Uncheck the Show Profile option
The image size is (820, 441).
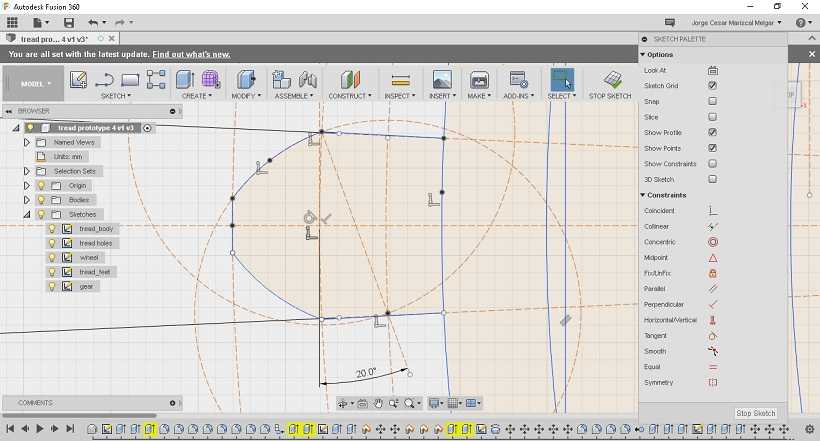(712, 132)
